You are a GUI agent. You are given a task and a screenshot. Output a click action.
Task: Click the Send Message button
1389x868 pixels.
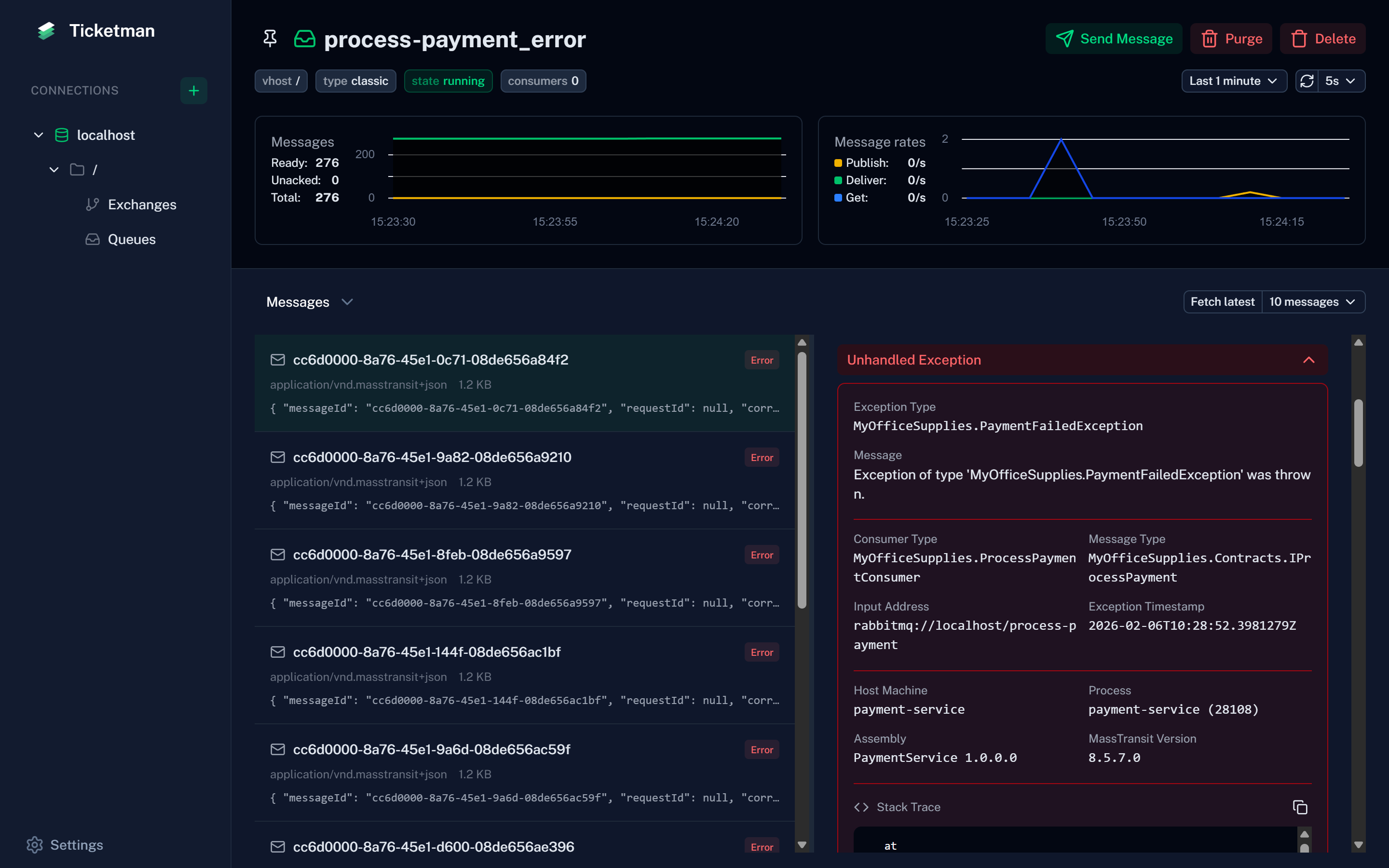click(1114, 39)
